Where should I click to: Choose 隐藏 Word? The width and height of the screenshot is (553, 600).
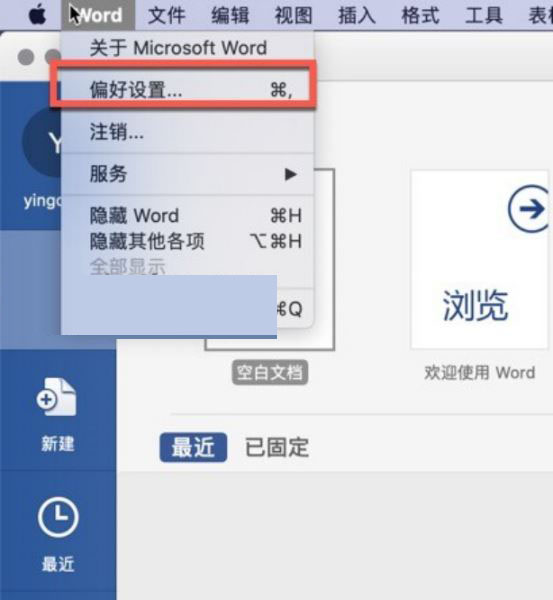(x=188, y=215)
